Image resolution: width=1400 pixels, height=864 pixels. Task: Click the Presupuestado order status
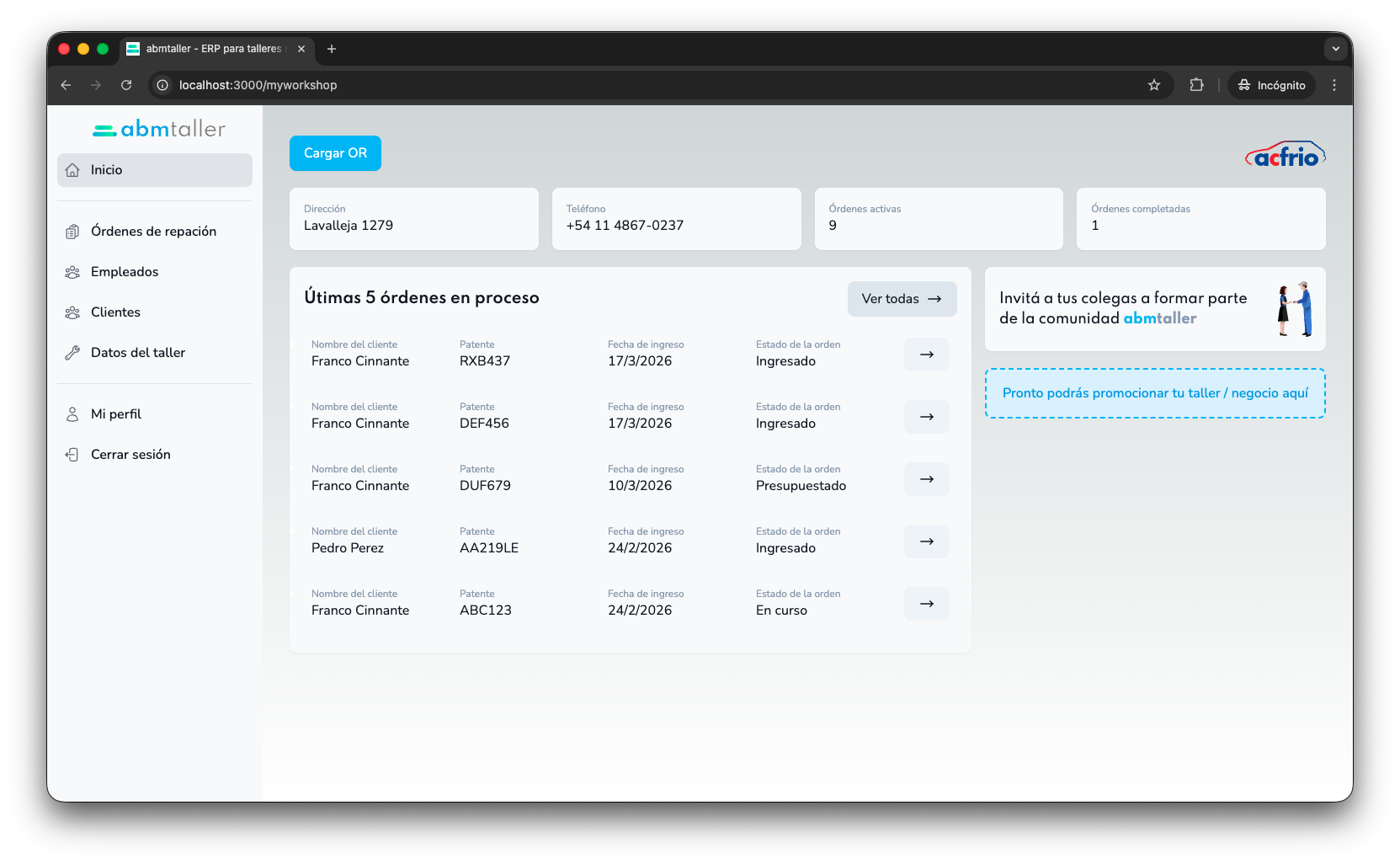click(801, 486)
